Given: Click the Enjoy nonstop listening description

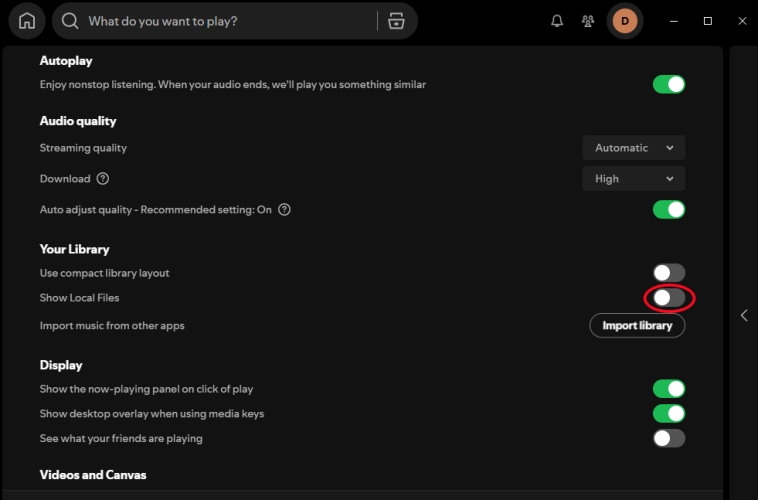Looking at the screenshot, I should 233,84.
